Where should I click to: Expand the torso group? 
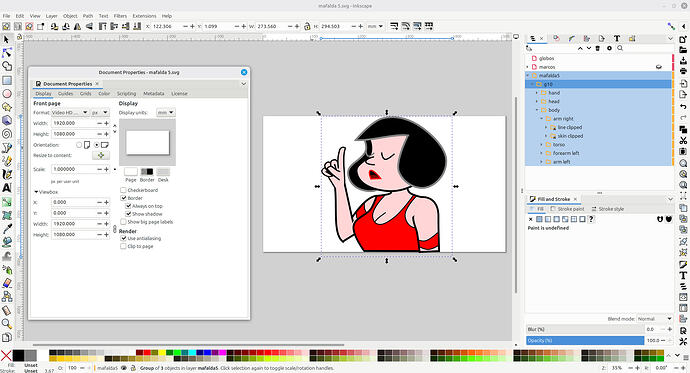542,145
